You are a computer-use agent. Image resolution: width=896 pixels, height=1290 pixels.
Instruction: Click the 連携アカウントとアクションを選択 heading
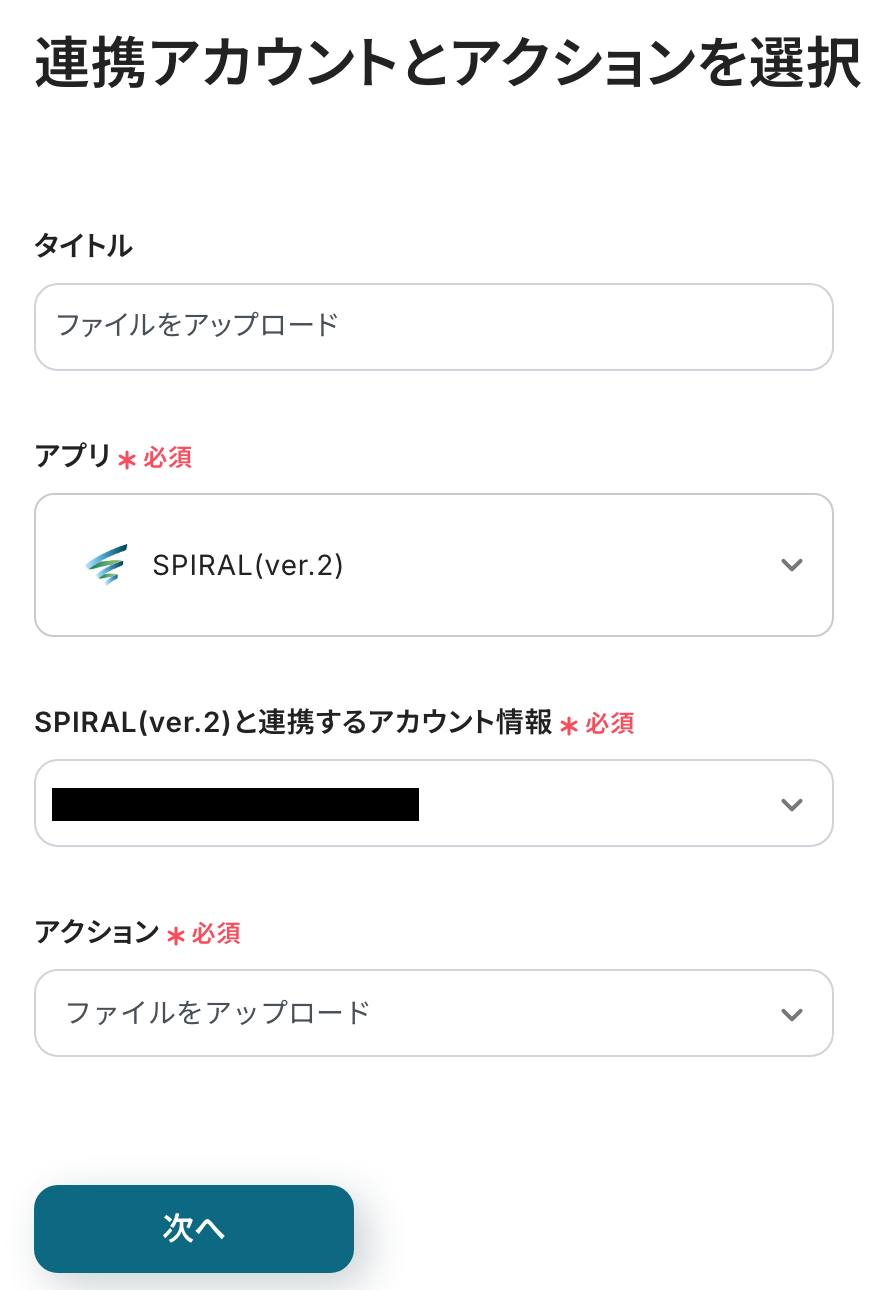[447, 66]
